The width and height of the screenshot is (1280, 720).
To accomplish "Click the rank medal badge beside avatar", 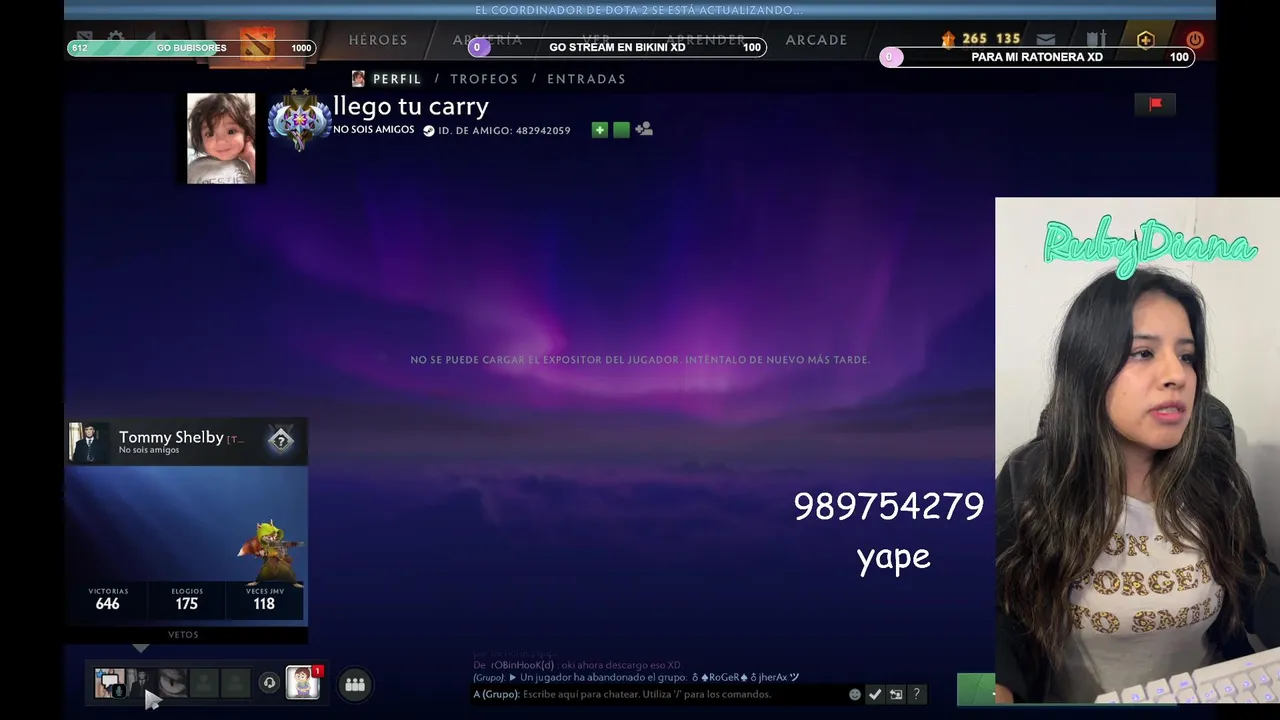I will (x=299, y=121).
